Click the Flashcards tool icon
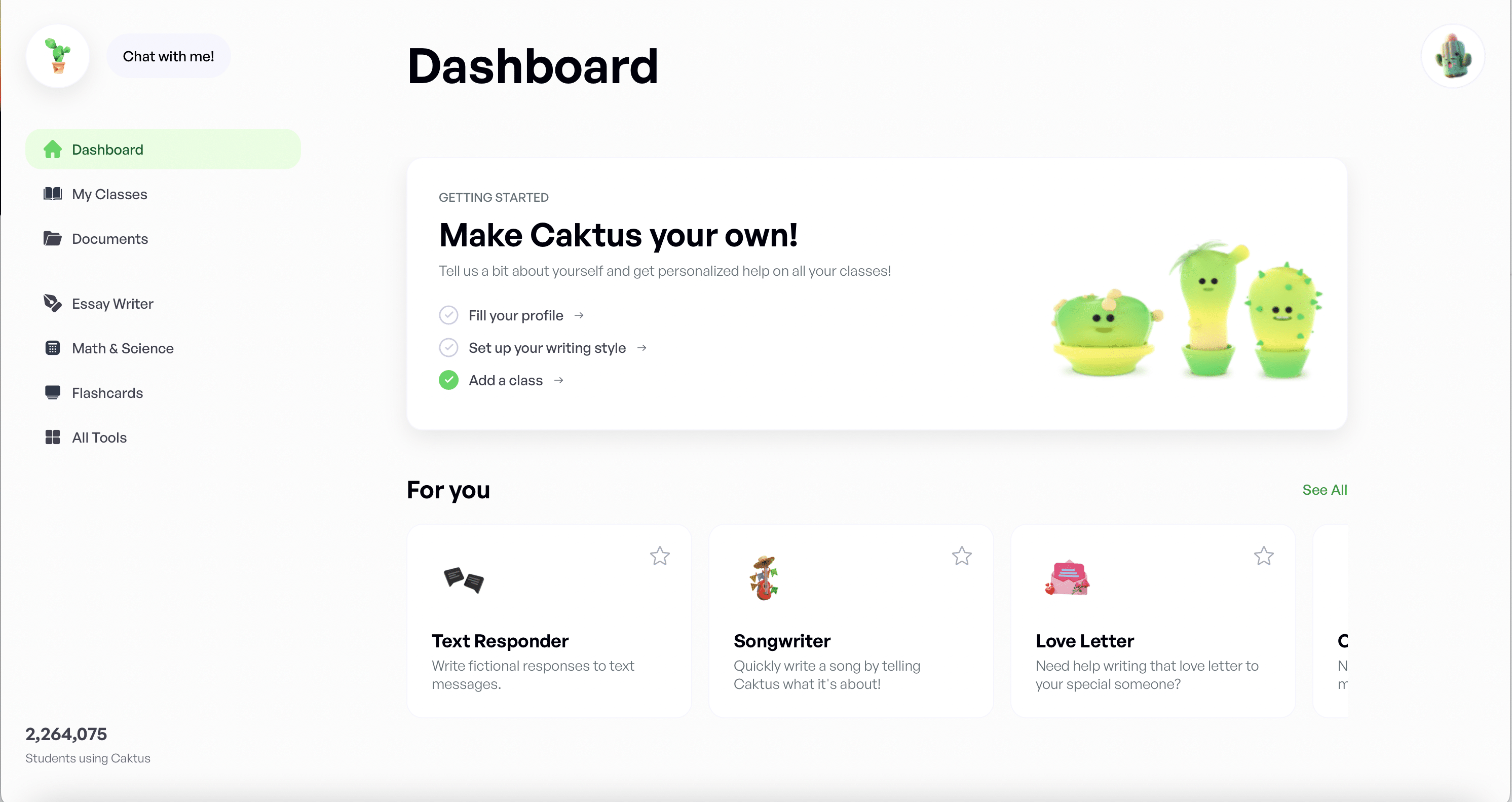 pos(52,392)
